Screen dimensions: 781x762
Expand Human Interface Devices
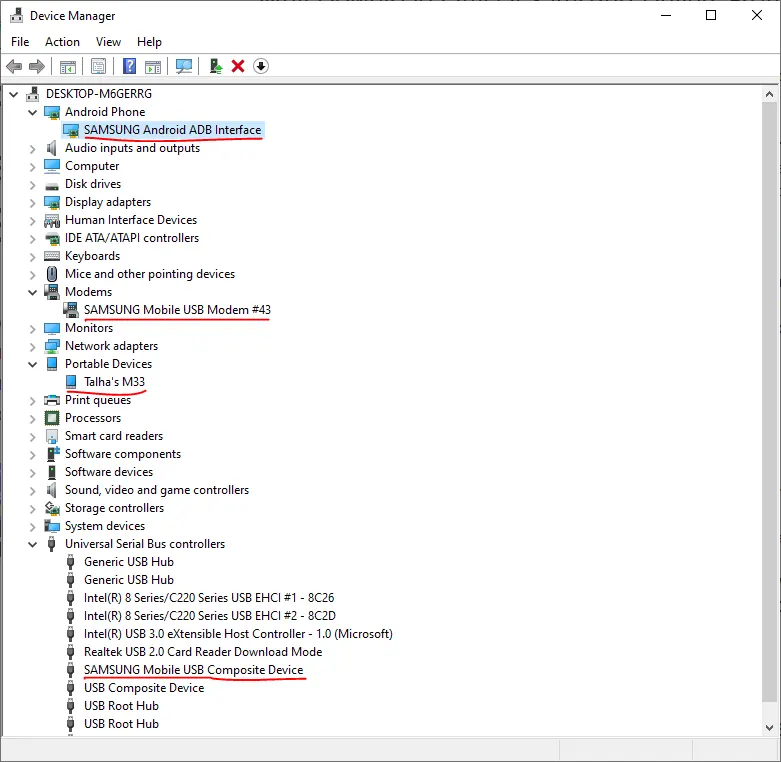point(32,221)
